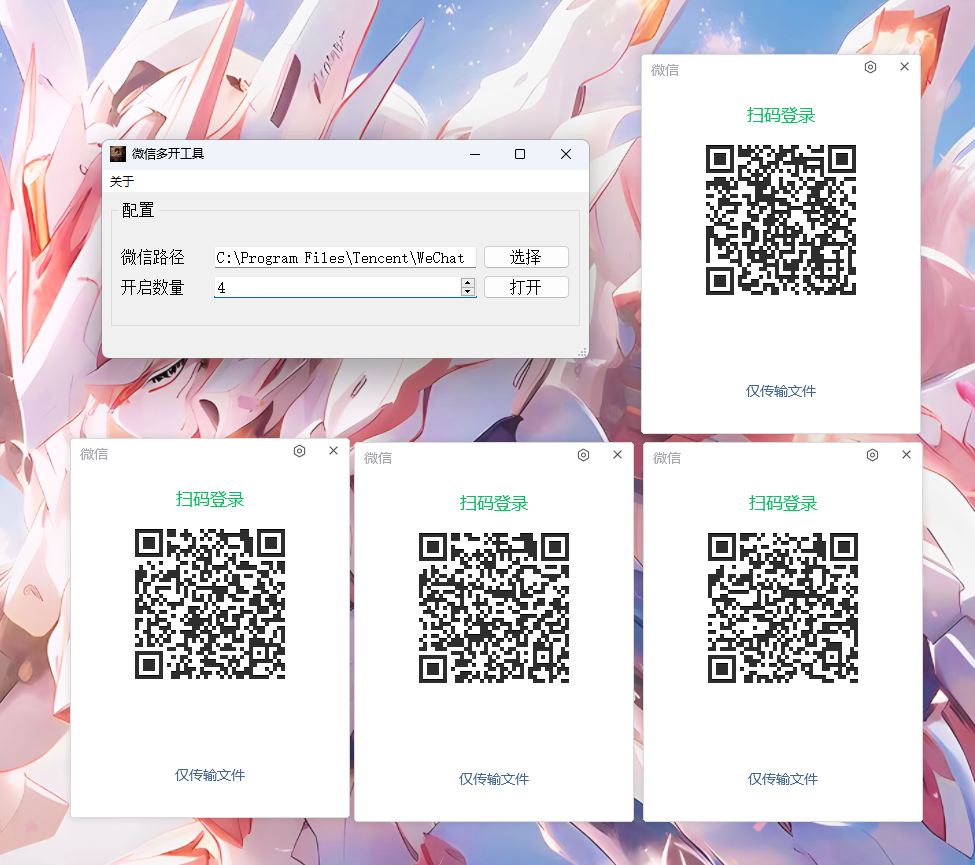
Task: Increase 开启数量 with the up arrow
Action: pos(467,283)
